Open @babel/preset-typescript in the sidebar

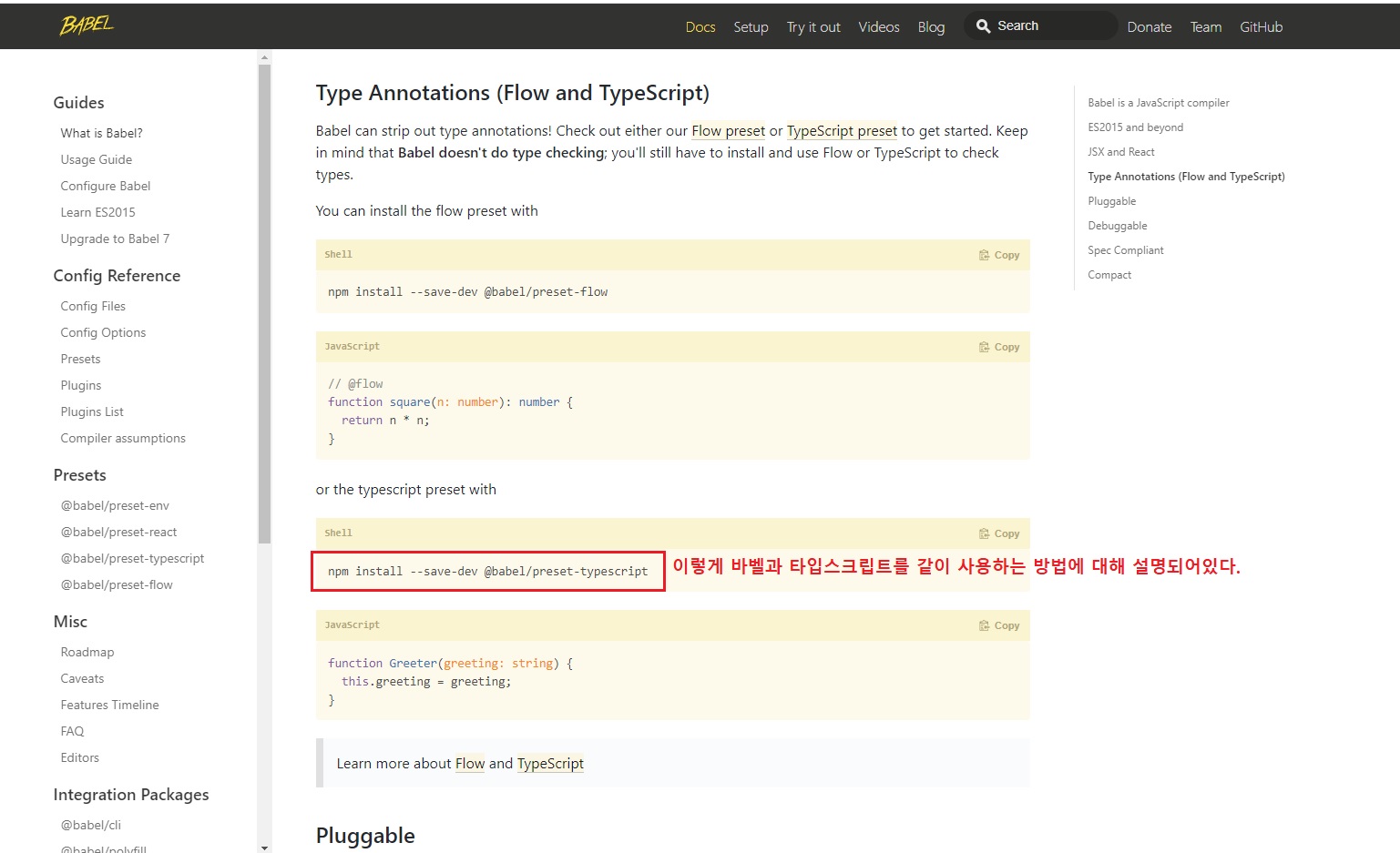pos(132,558)
